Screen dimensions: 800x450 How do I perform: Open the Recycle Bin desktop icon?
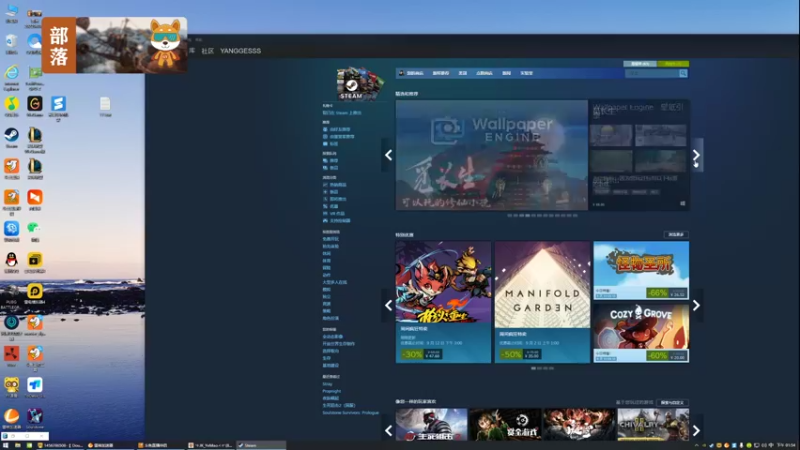(x=11, y=44)
